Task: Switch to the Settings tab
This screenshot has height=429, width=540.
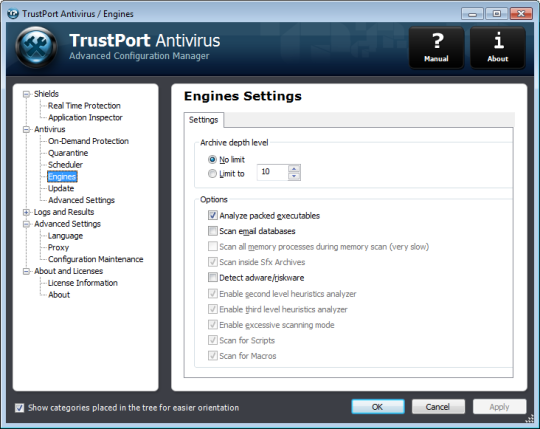Action: click(x=204, y=120)
